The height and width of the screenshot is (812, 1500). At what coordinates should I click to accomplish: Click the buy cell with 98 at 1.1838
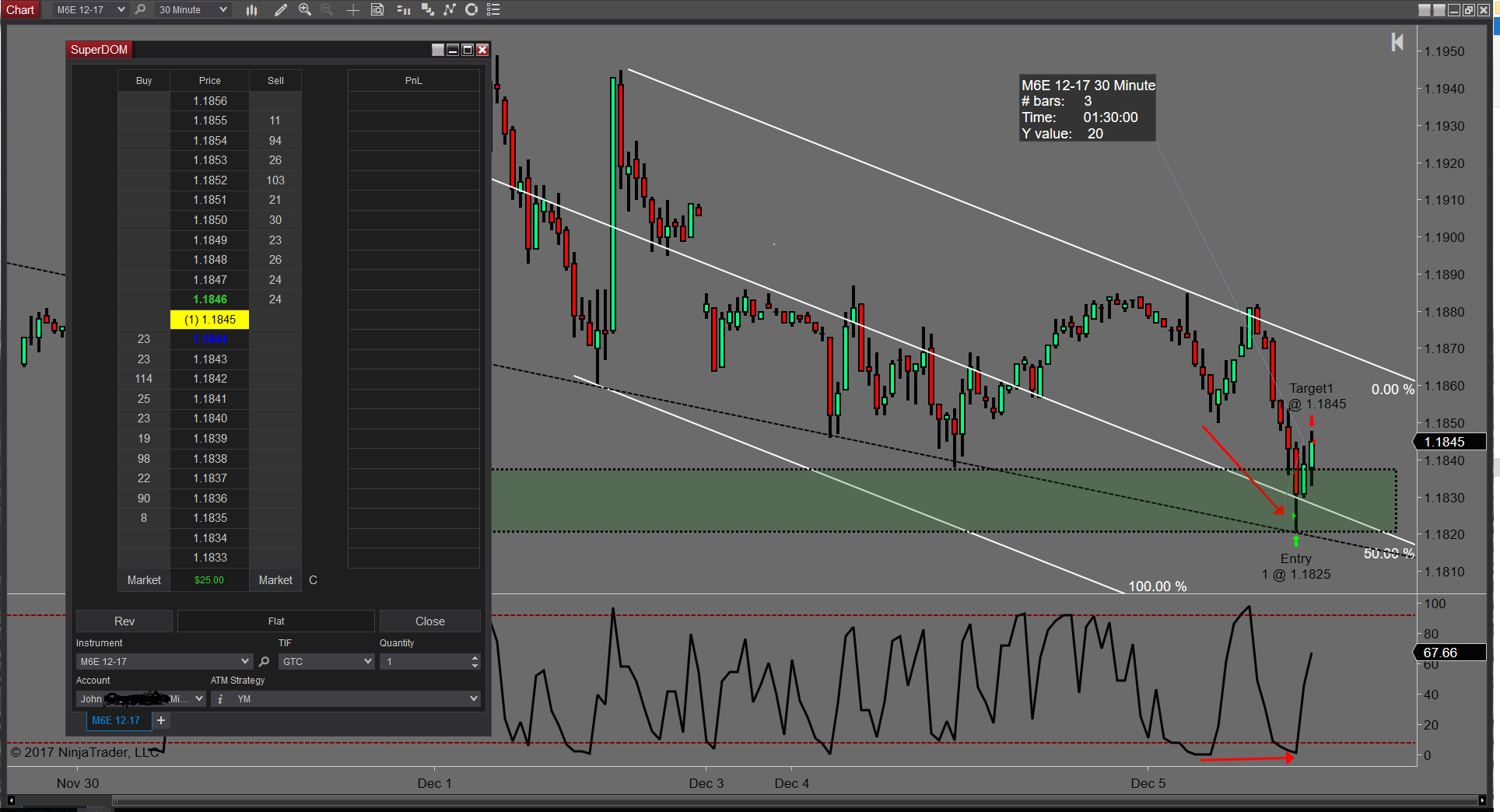144,459
